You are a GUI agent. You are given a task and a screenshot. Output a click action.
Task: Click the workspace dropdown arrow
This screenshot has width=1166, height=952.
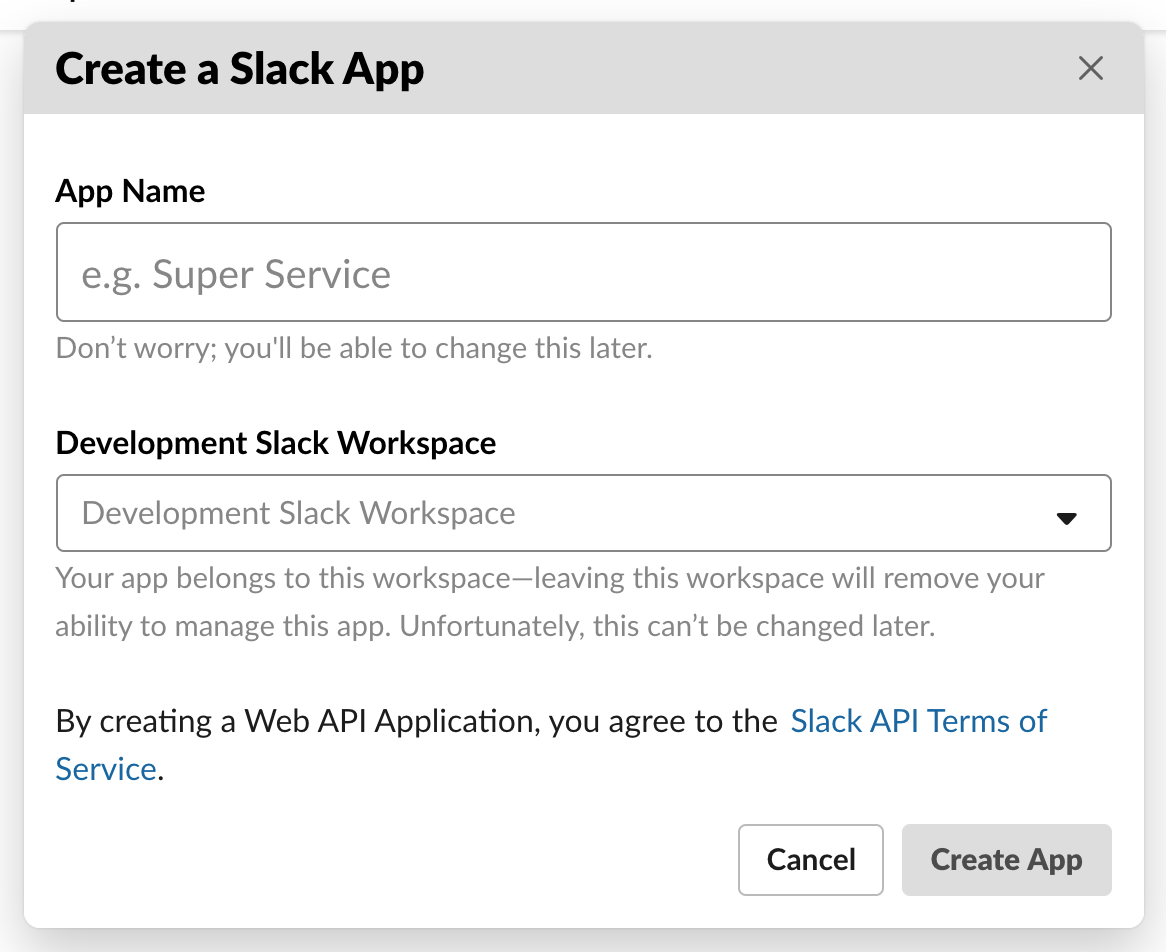coord(1066,517)
